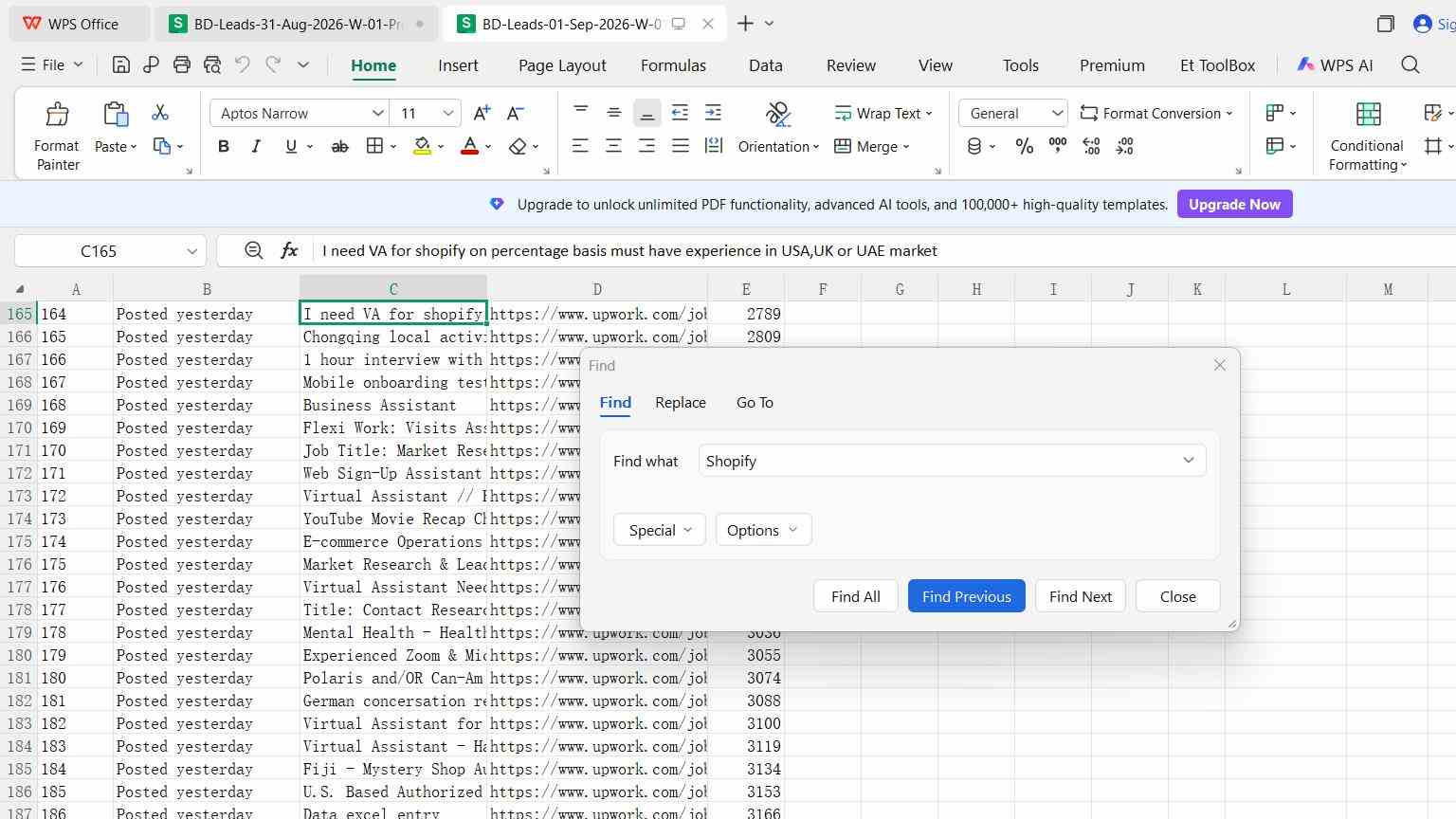The width and height of the screenshot is (1456, 819).
Task: Expand the font name dropdown
Action: click(377, 113)
